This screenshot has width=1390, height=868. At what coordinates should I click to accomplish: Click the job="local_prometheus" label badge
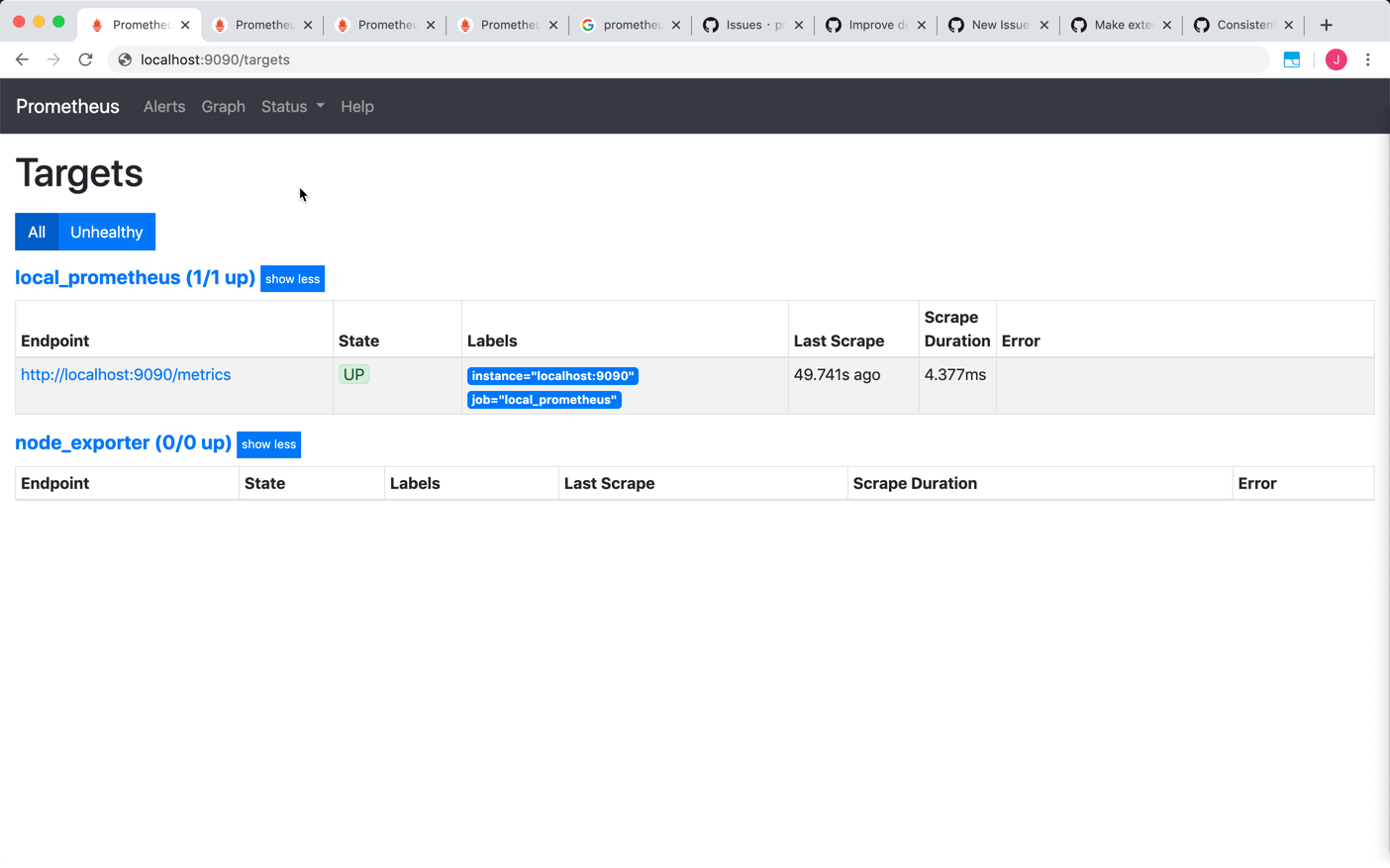[x=545, y=400]
